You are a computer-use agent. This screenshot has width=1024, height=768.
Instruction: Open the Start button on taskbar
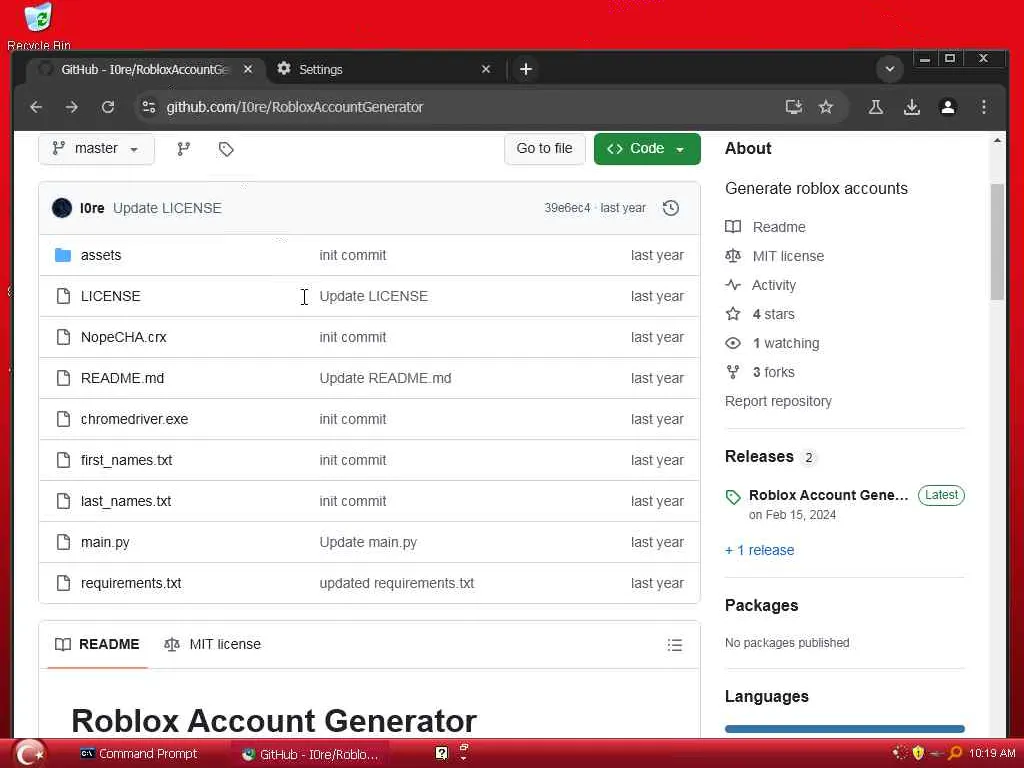click(x=30, y=754)
